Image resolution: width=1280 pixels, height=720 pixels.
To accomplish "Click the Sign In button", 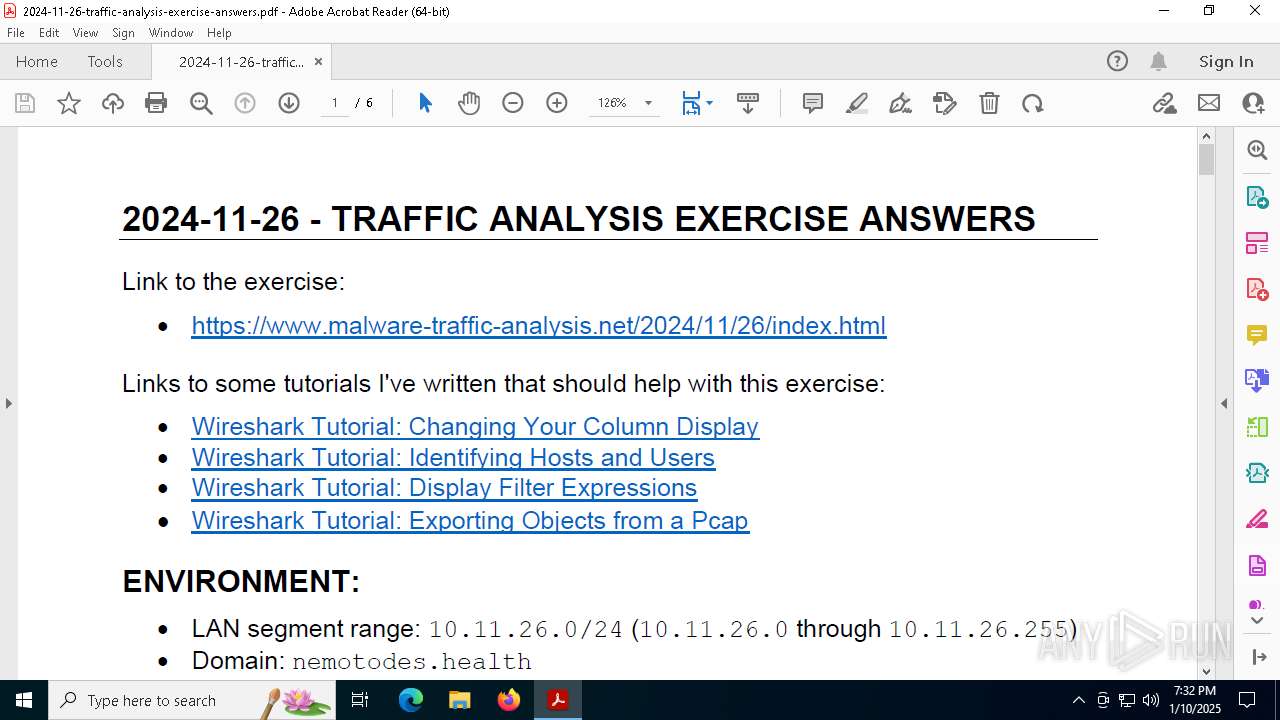I will 1226,61.
